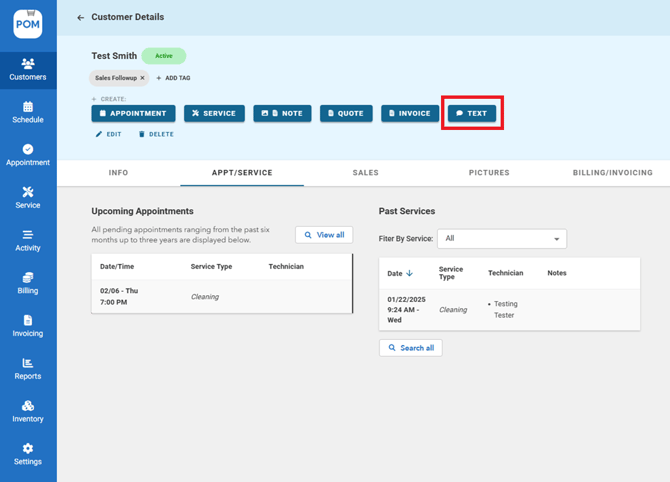
Task: Sort past services by Date arrow
Action: click(409, 273)
